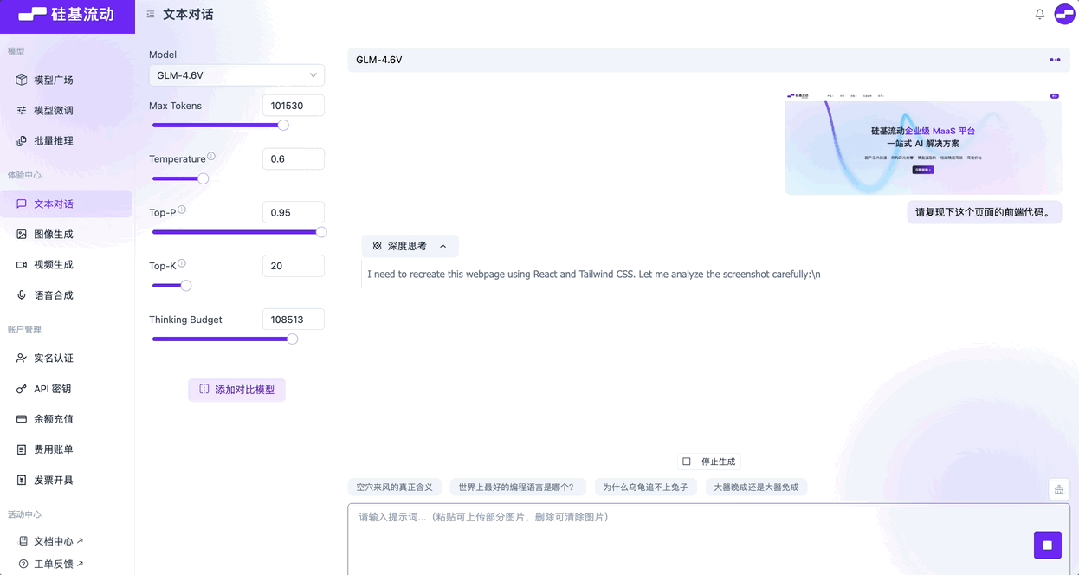Viewport: 1079px width, 575px height.
Task: Open the Model dropdown GLM-4.6V
Action: pos(237,75)
